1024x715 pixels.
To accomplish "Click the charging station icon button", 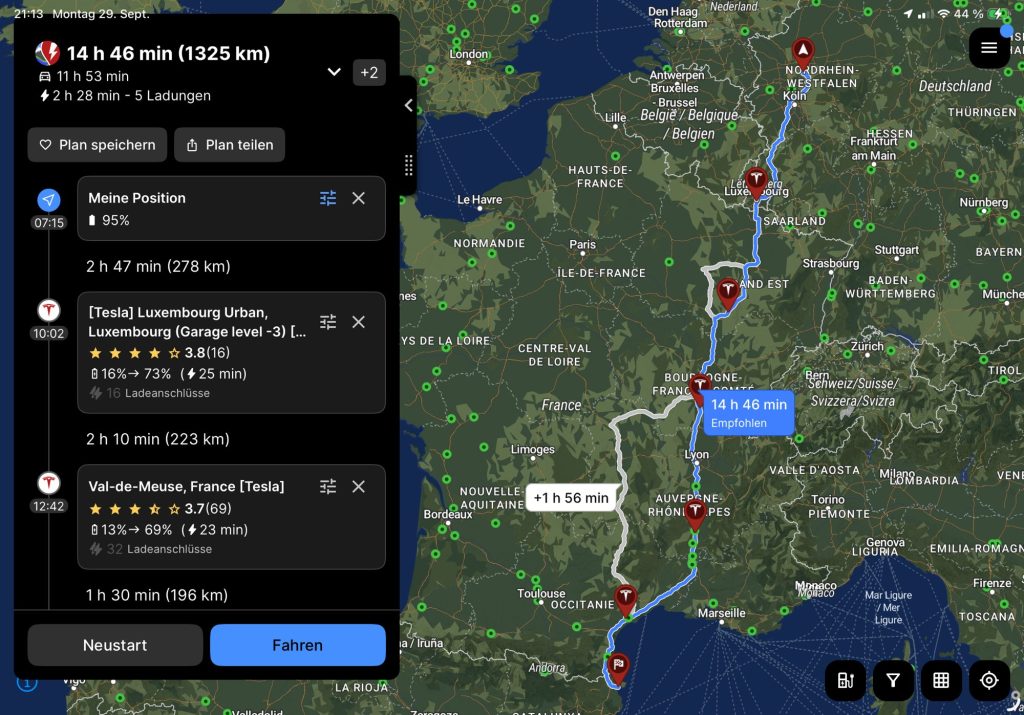I will (x=845, y=681).
